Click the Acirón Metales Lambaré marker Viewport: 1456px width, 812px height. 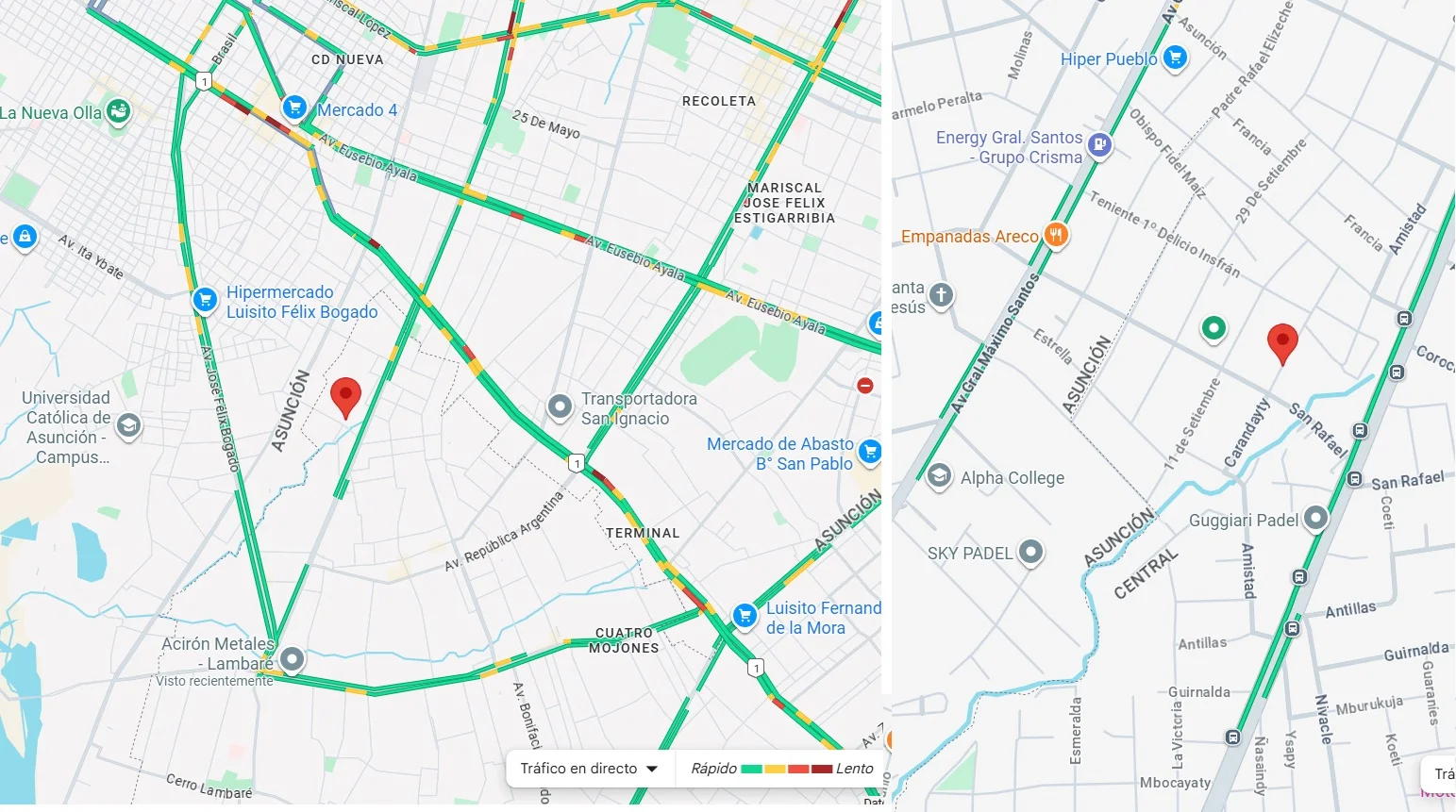[x=293, y=658]
